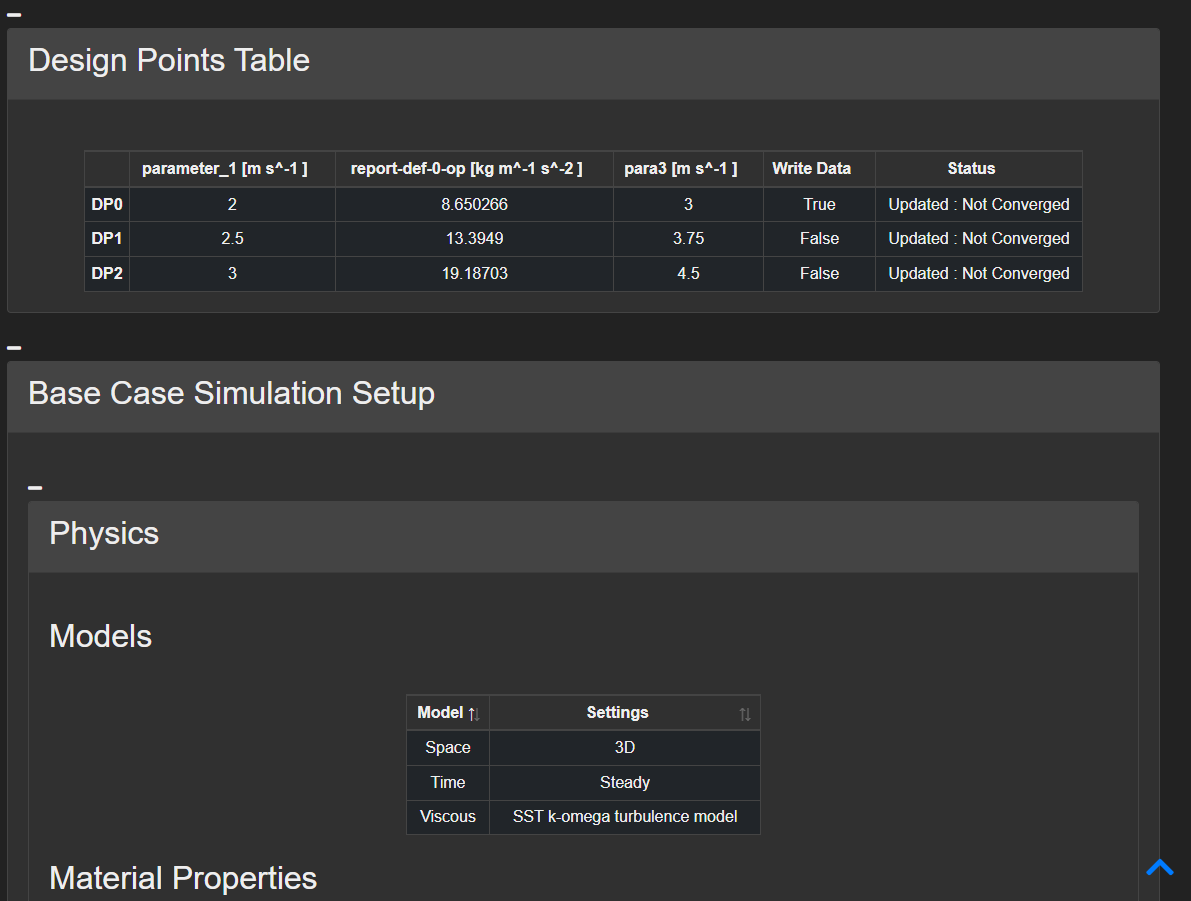The height and width of the screenshot is (901, 1191).
Task: Sort the table by Model column
Action: (x=474, y=713)
